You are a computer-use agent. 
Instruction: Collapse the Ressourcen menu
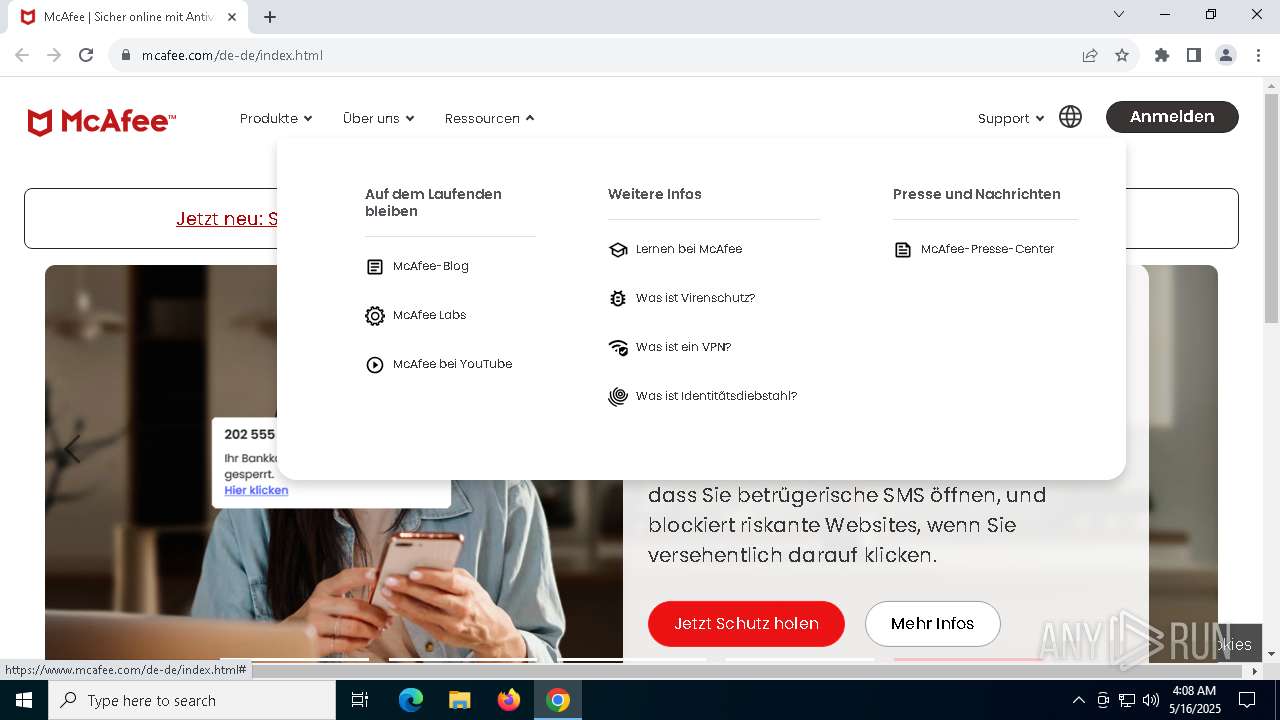click(490, 118)
